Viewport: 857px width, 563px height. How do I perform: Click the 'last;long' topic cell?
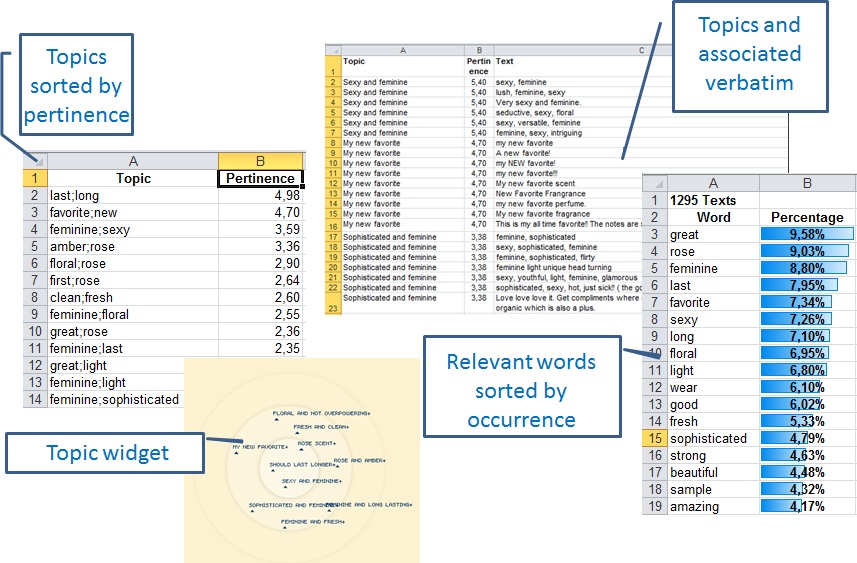(x=133, y=196)
